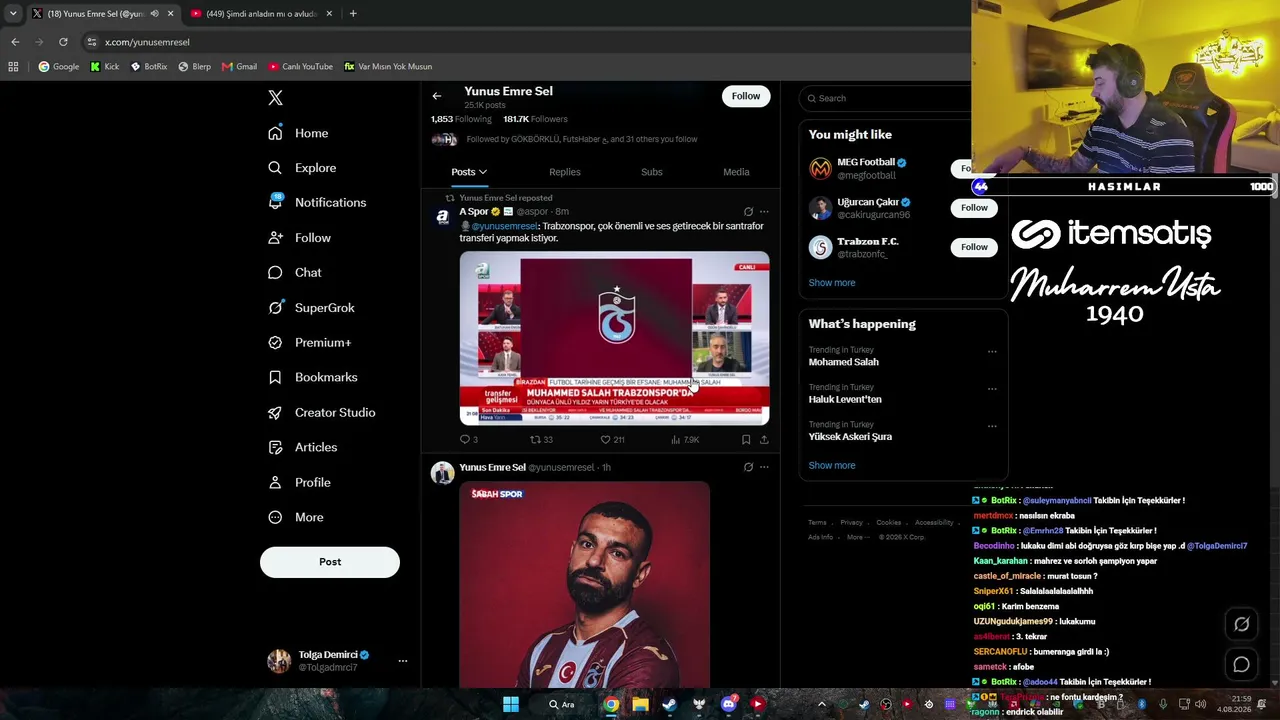Viewport: 1280px width, 720px height.
Task: Click the Creator Studio rocket icon
Action: (x=275, y=412)
